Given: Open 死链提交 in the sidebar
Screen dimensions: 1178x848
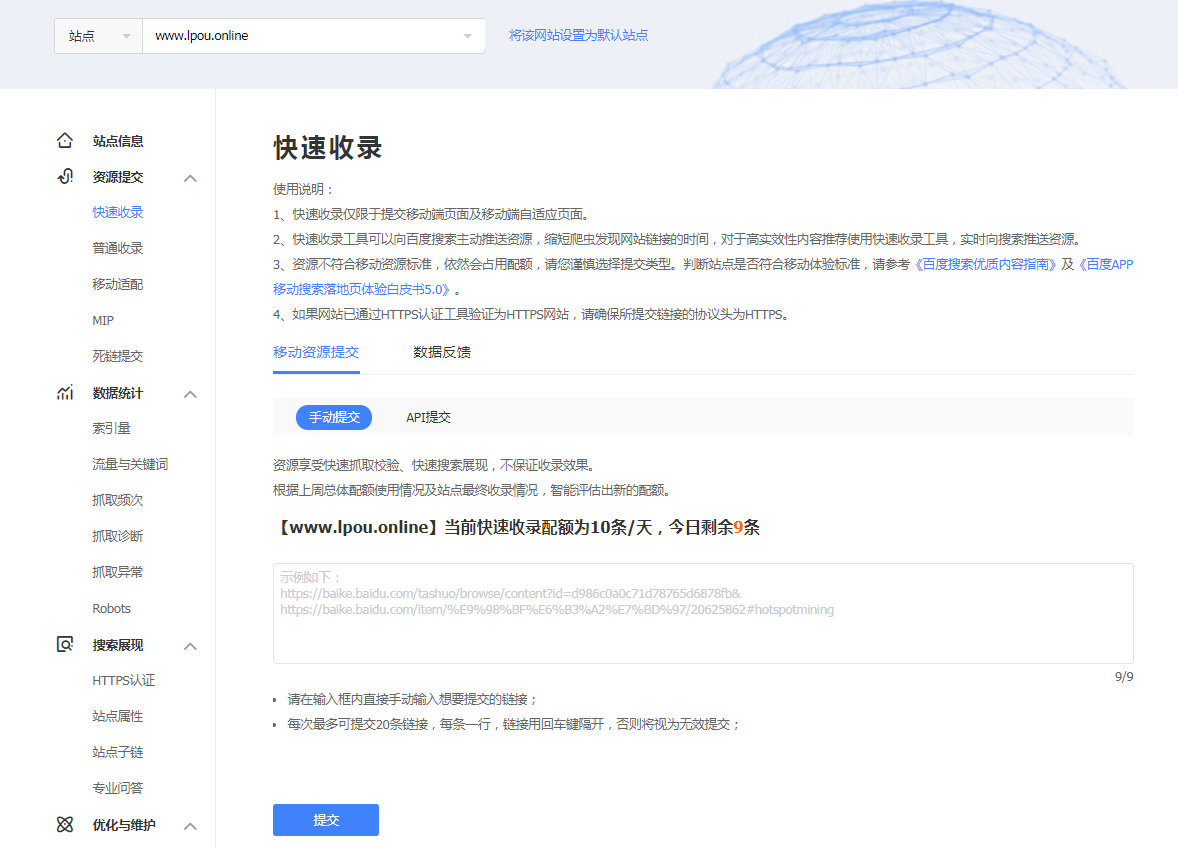Looking at the screenshot, I should tap(118, 356).
